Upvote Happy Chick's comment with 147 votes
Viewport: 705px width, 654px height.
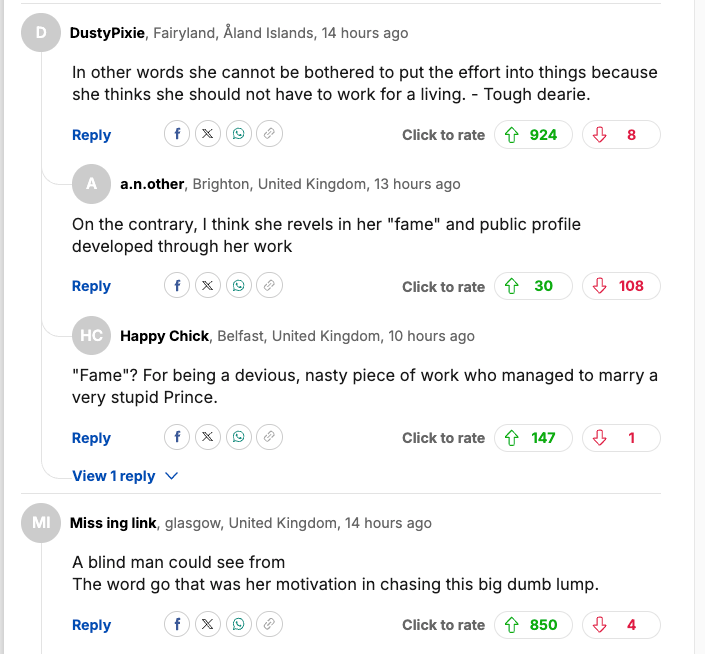pos(533,438)
